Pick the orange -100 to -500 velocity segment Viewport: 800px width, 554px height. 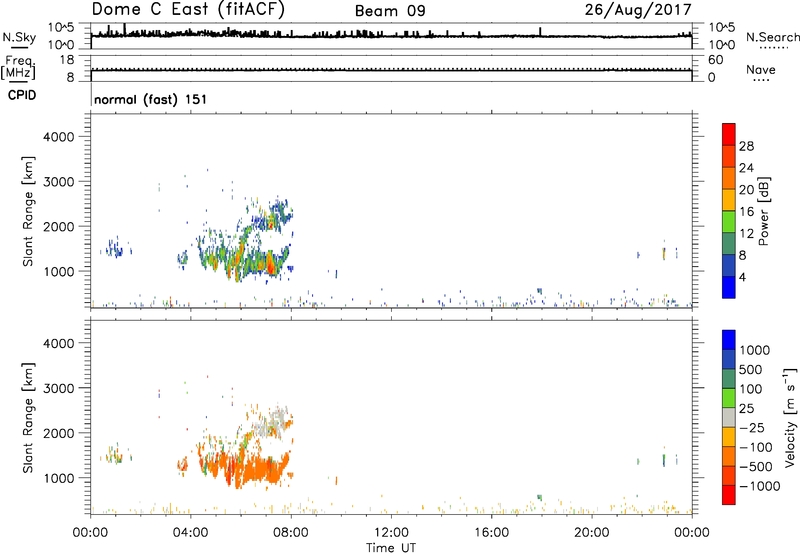click(x=729, y=456)
